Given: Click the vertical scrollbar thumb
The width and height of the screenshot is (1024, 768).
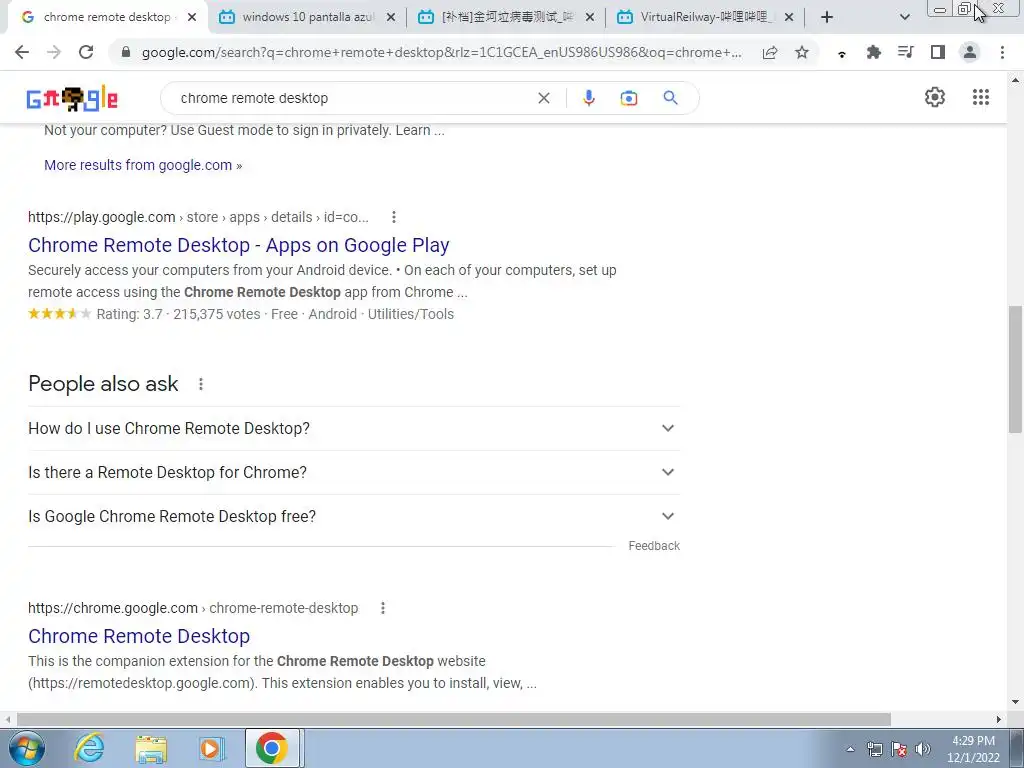Looking at the screenshot, I should coord(1015,369).
